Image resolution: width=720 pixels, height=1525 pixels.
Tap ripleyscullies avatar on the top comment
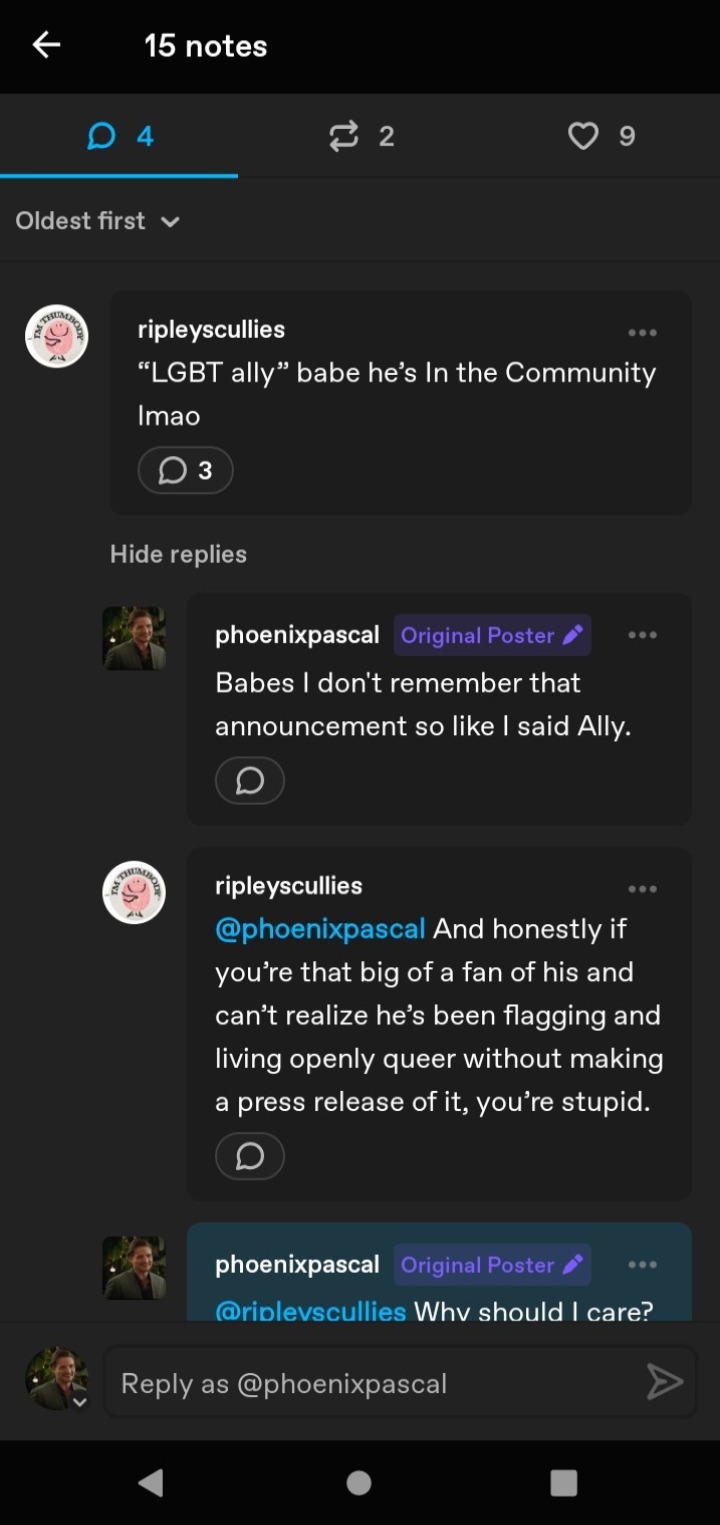click(x=57, y=336)
